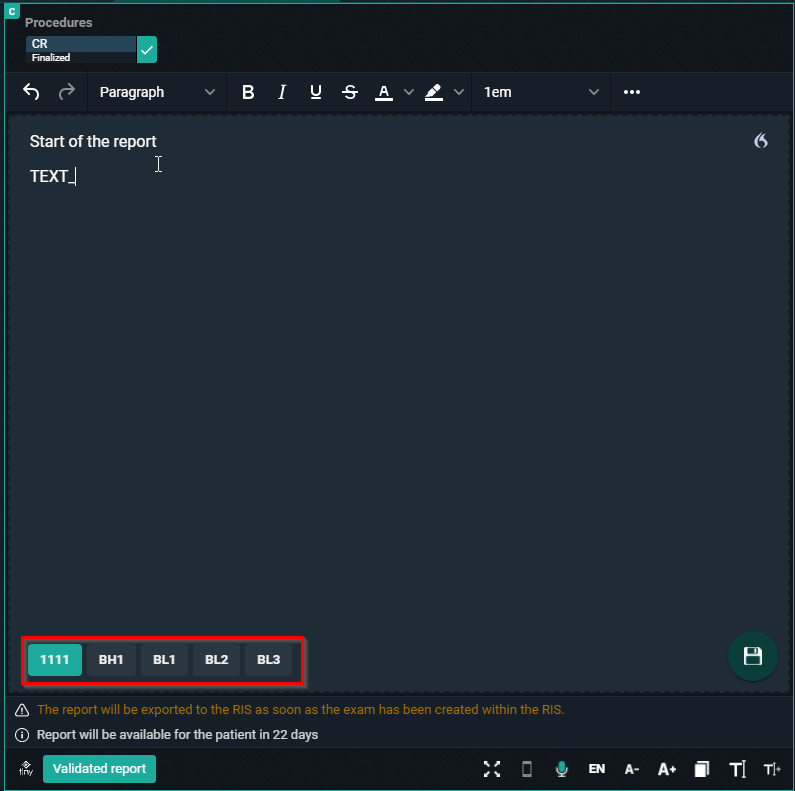This screenshot has height=791, width=795.
Task: Click the undo arrow in the toolbar
Action: [32, 92]
